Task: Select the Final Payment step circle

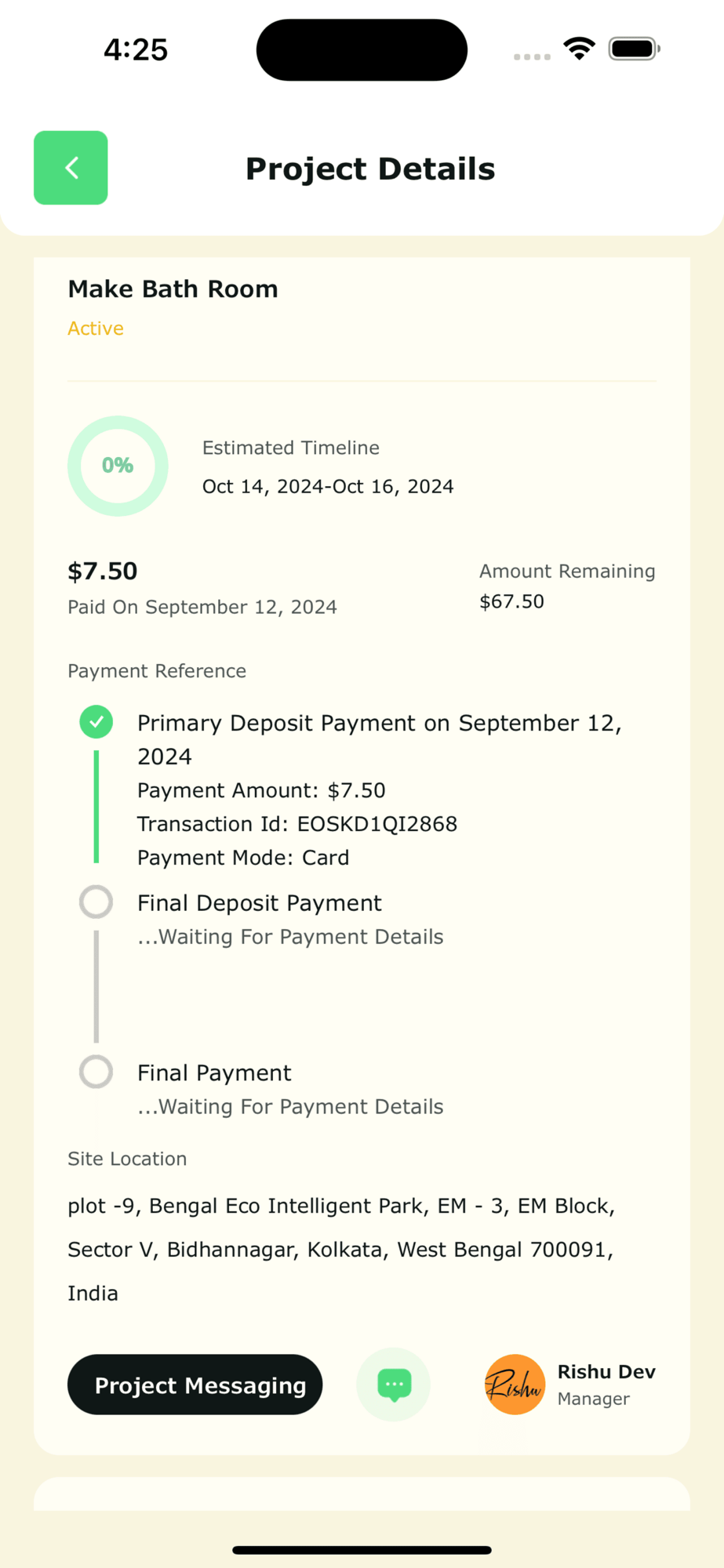Action: pyautogui.click(x=96, y=1072)
